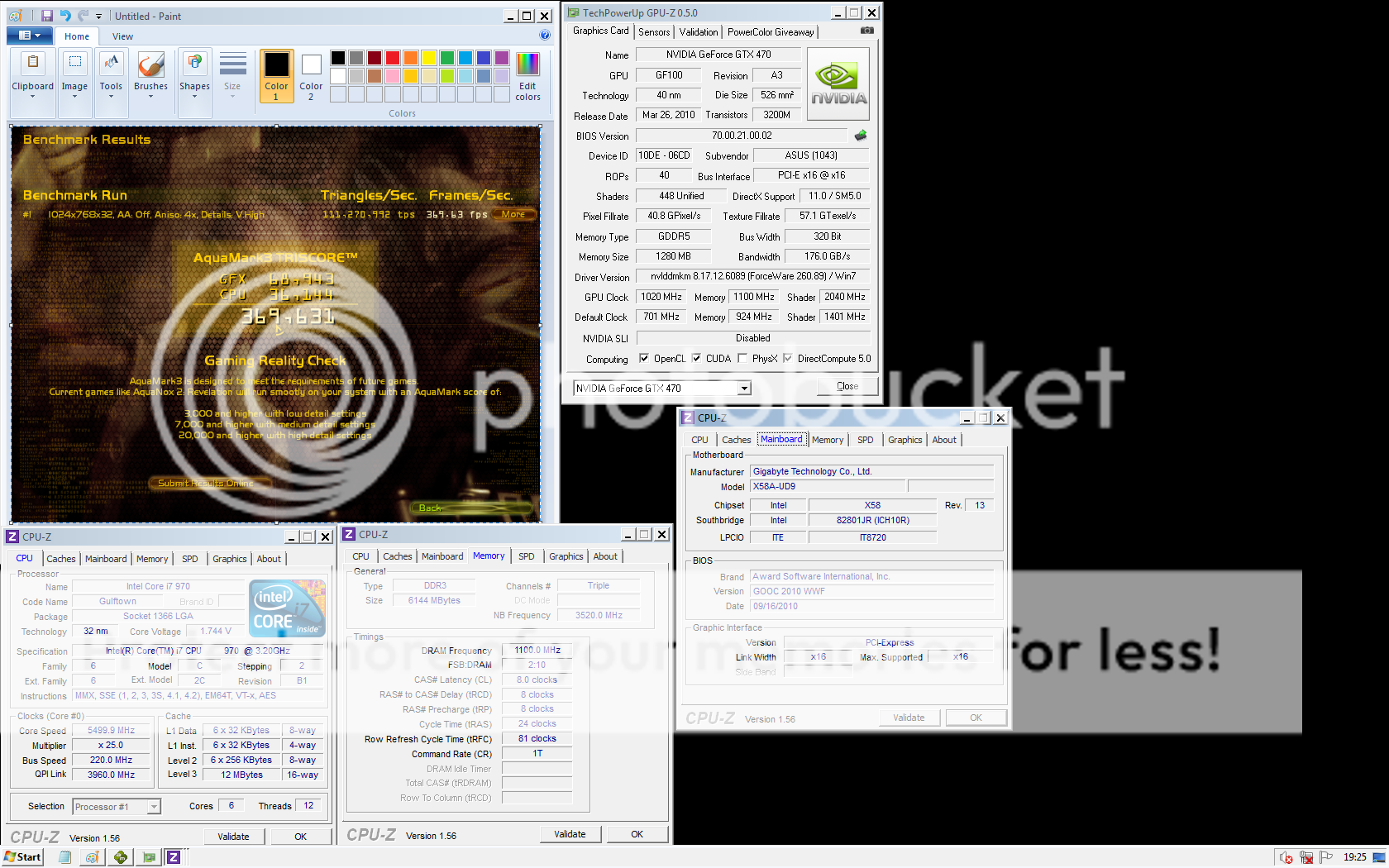
Task: Open Graphics tab in CPU-Z Mainboard window
Action: (x=905, y=440)
